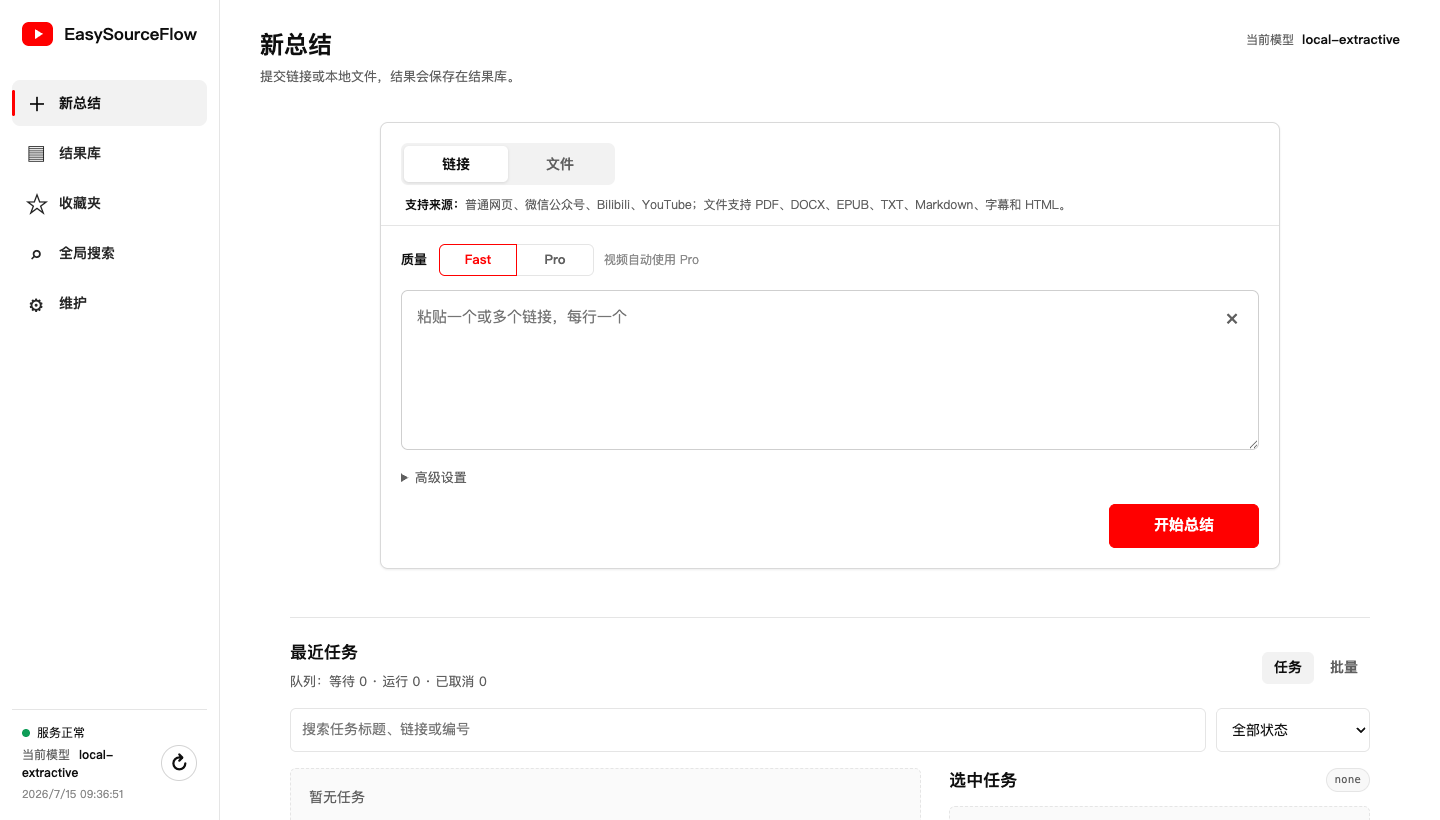Click the 维护 gear icon
This screenshot has height=820, width=1440.
coord(37,305)
